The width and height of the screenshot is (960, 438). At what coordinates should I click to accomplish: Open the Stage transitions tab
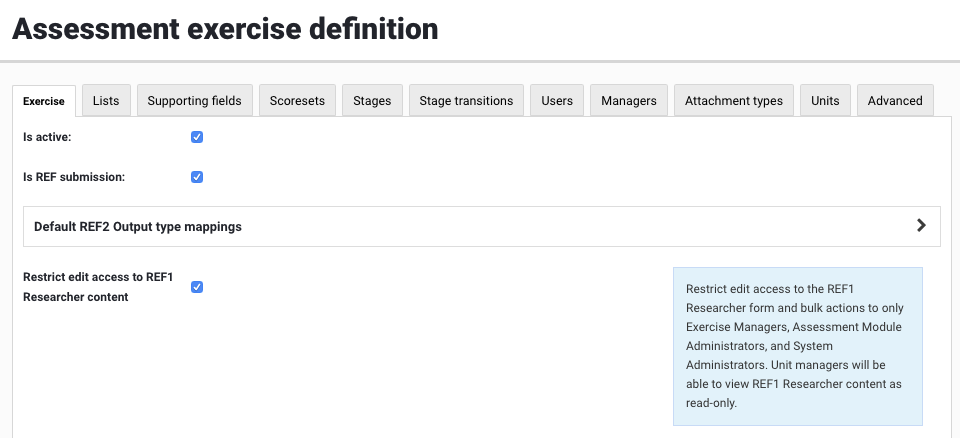point(466,101)
